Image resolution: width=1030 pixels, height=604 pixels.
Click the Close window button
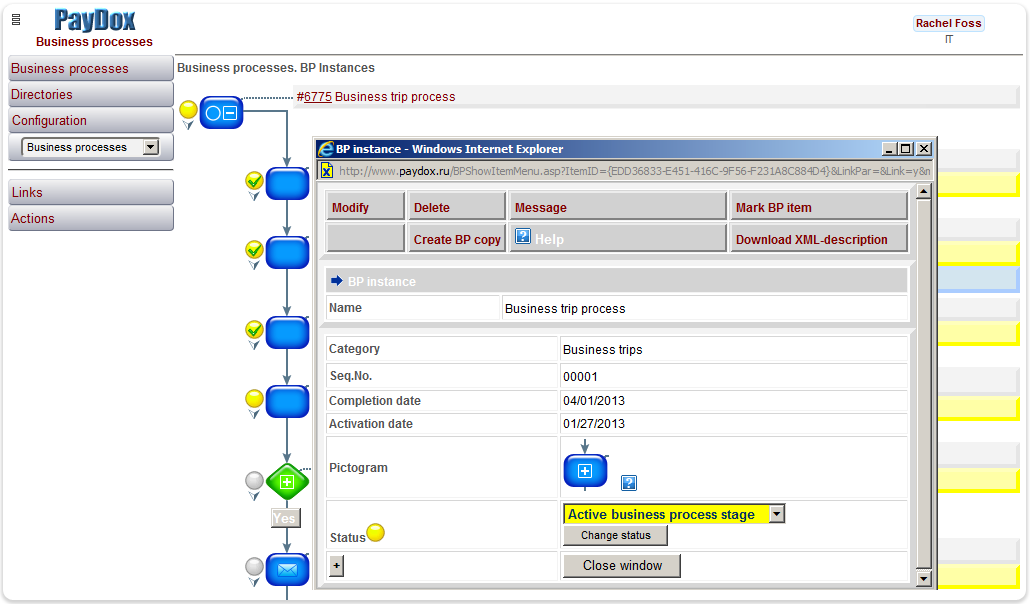coord(622,565)
